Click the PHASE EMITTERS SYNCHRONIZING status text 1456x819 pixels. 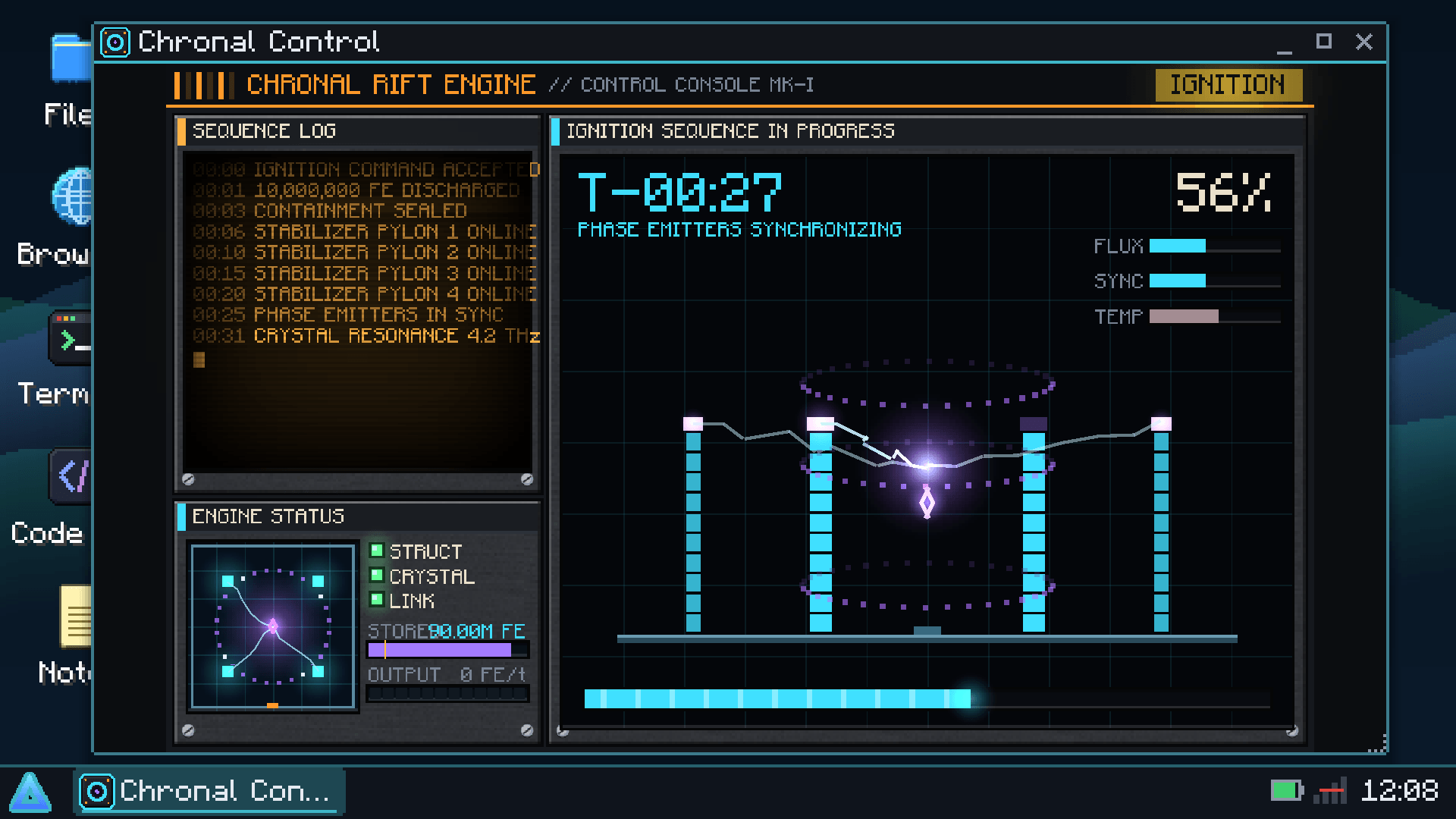(739, 230)
